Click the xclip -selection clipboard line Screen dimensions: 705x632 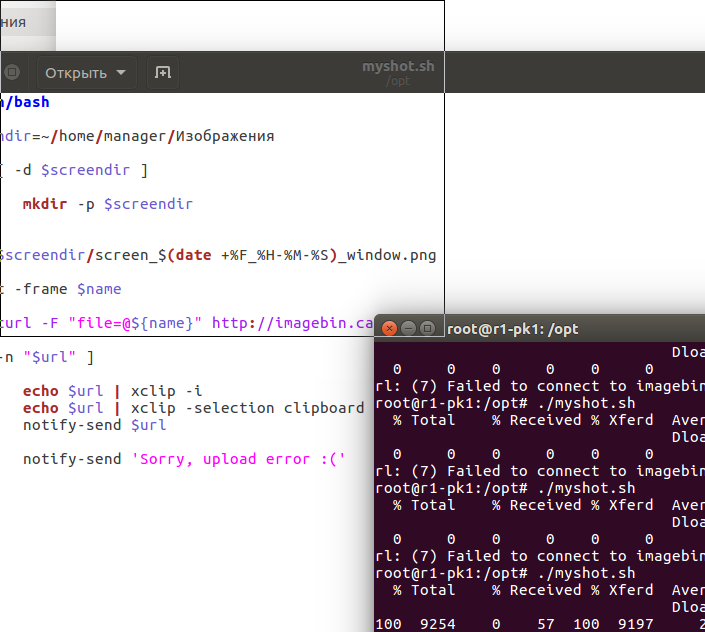click(x=193, y=408)
